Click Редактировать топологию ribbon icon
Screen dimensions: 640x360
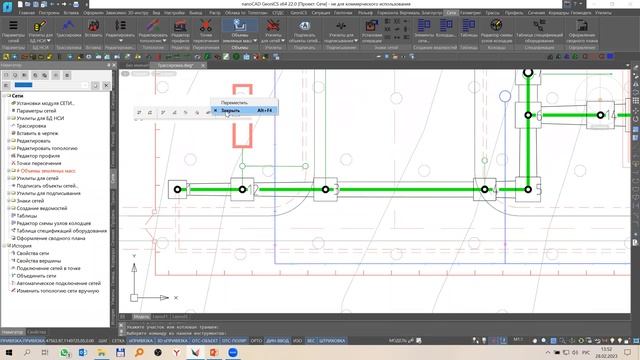pos(153,26)
